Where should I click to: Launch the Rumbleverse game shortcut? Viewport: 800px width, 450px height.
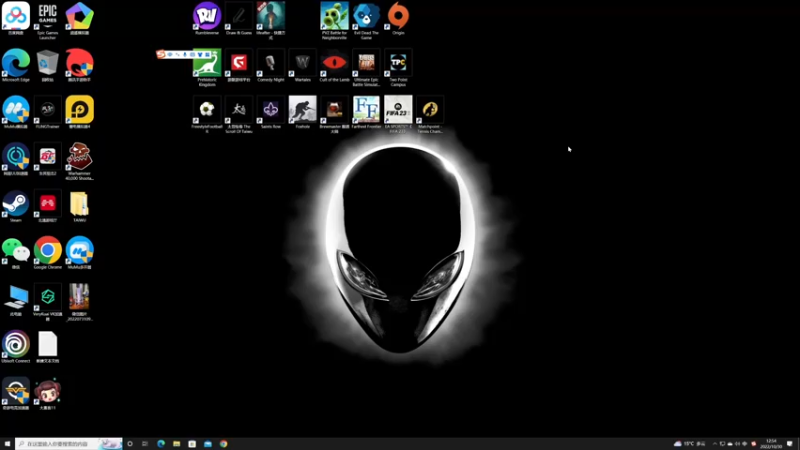click(x=207, y=18)
